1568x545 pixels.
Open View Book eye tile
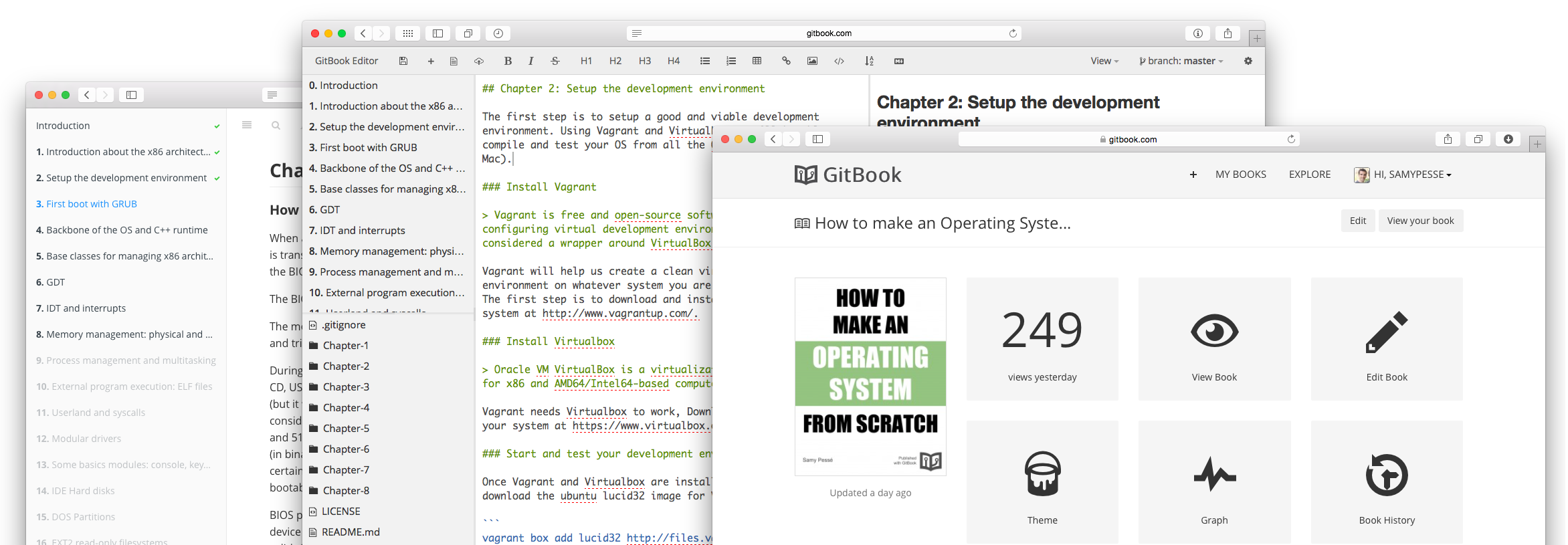click(1214, 339)
